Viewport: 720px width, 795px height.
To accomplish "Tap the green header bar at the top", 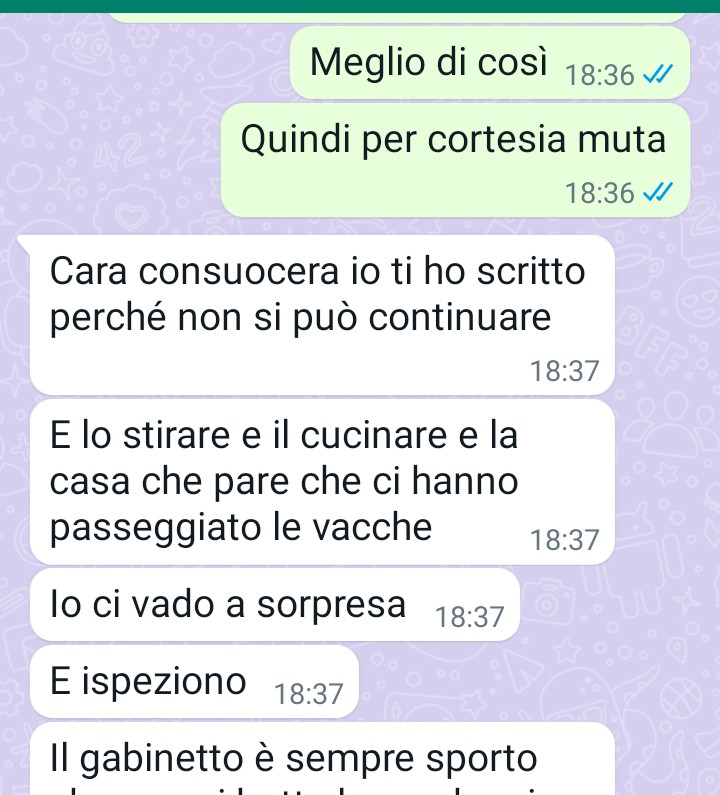I will coord(360,6).
